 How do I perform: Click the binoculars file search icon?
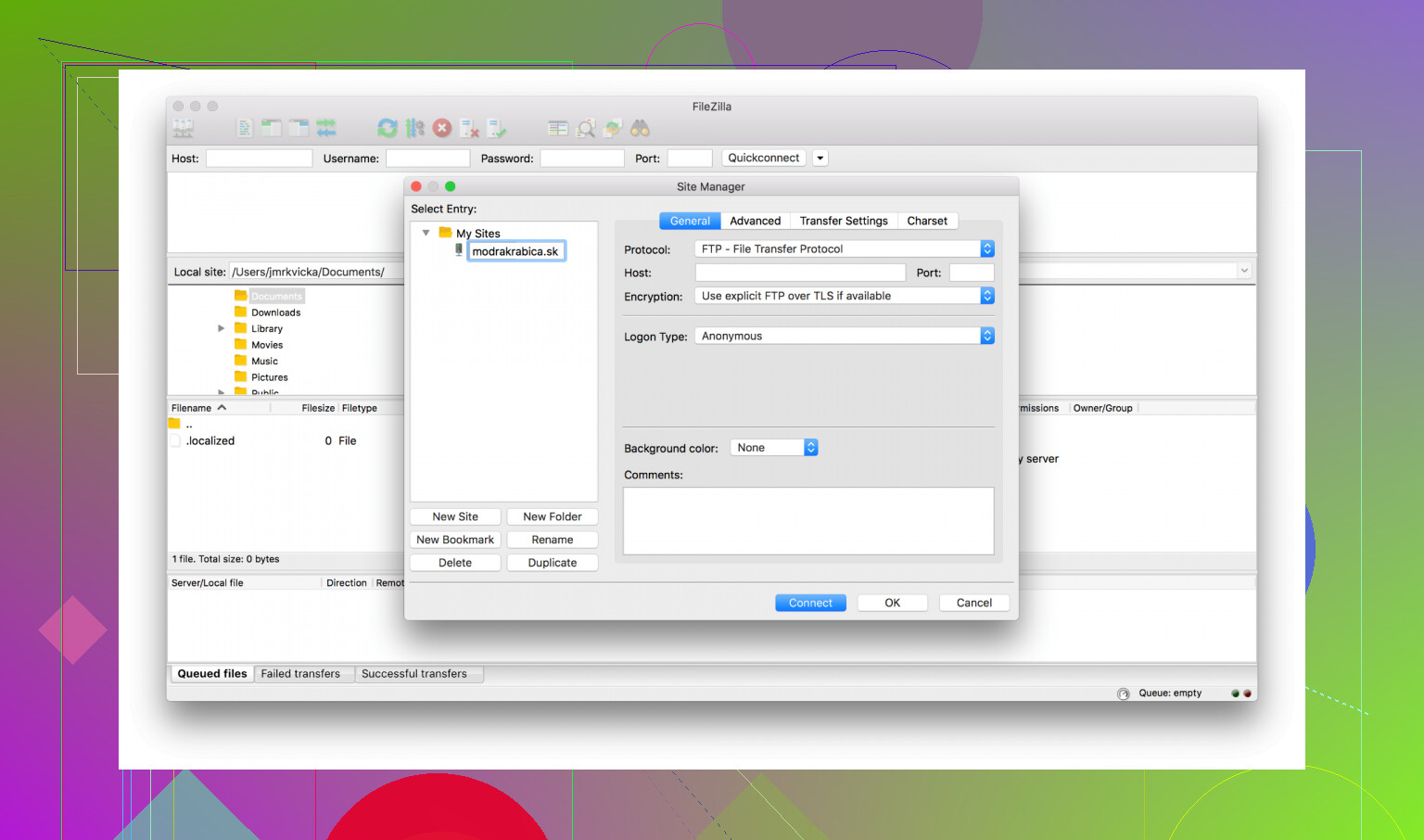point(640,128)
